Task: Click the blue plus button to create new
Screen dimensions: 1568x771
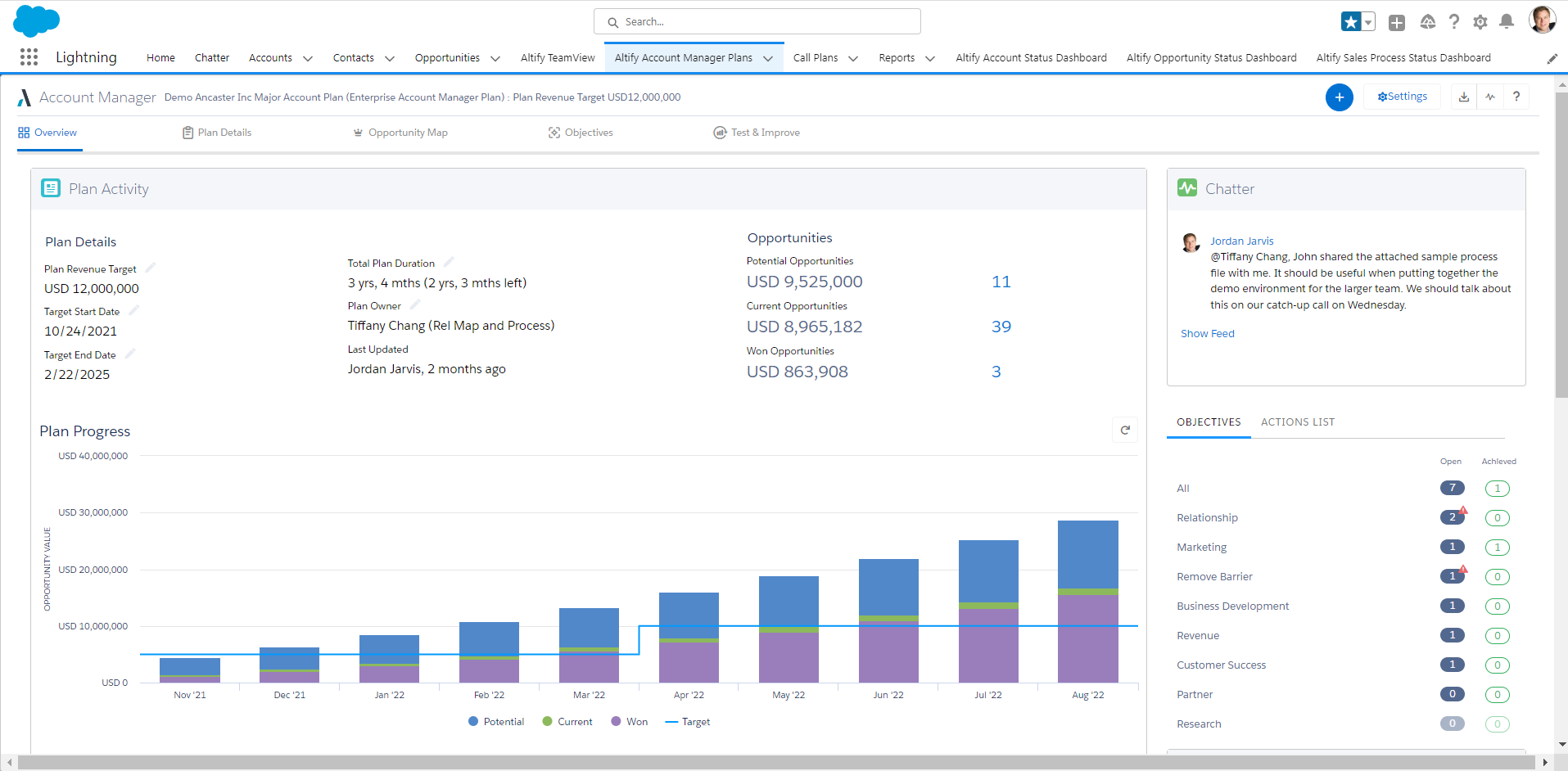Action: pos(1340,97)
